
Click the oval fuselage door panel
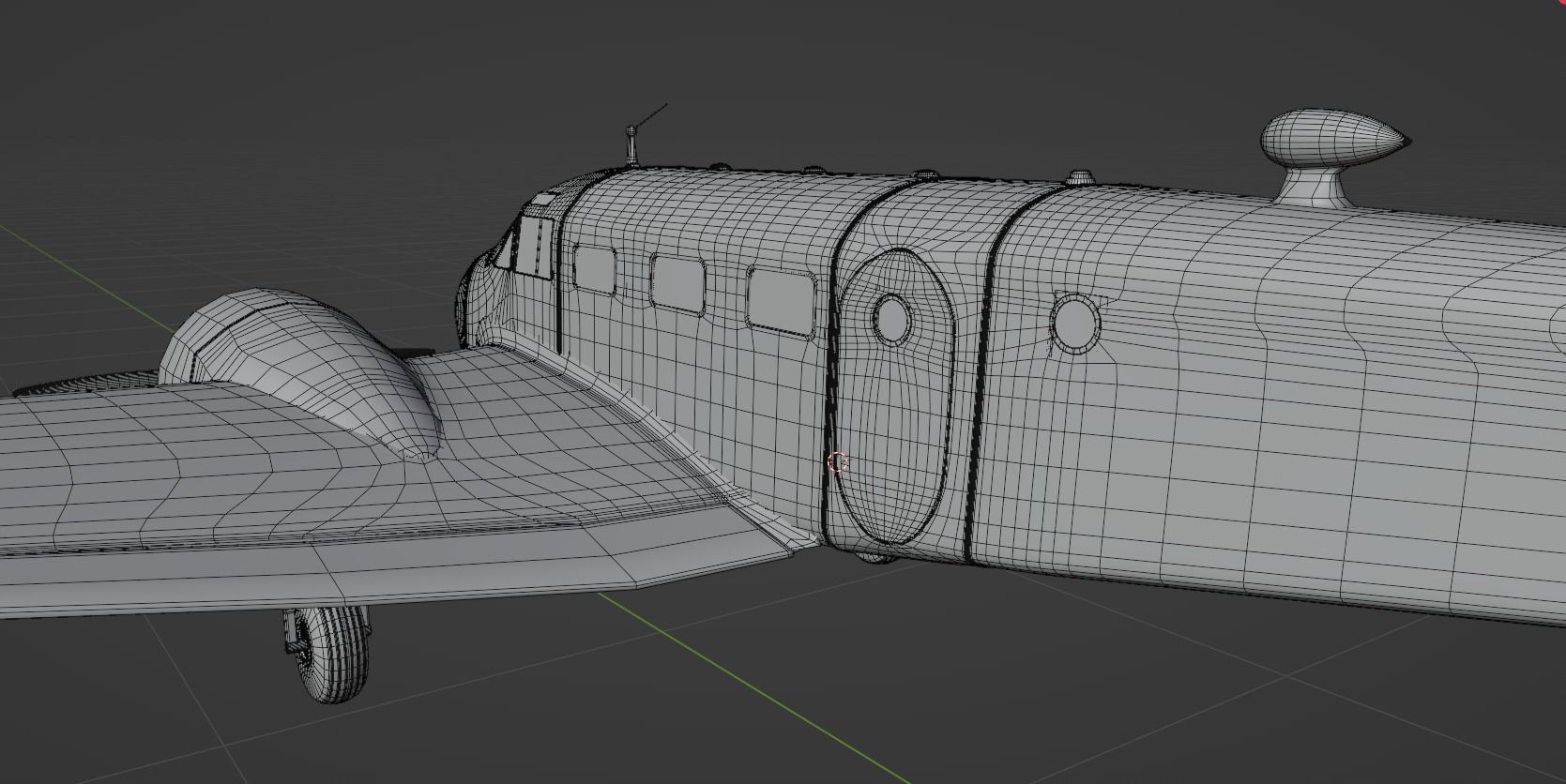pos(895,399)
